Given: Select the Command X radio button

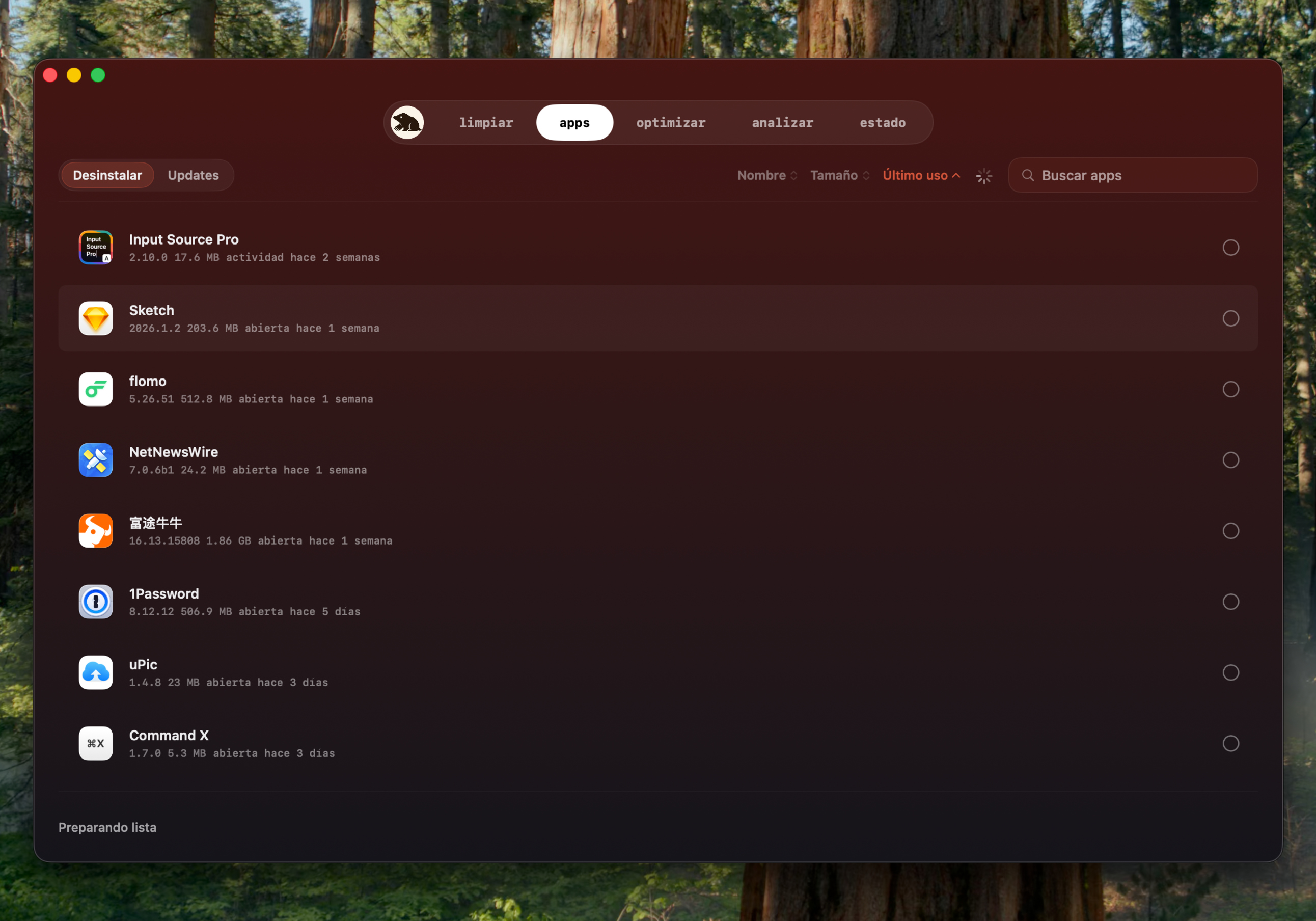Looking at the screenshot, I should (x=1230, y=743).
